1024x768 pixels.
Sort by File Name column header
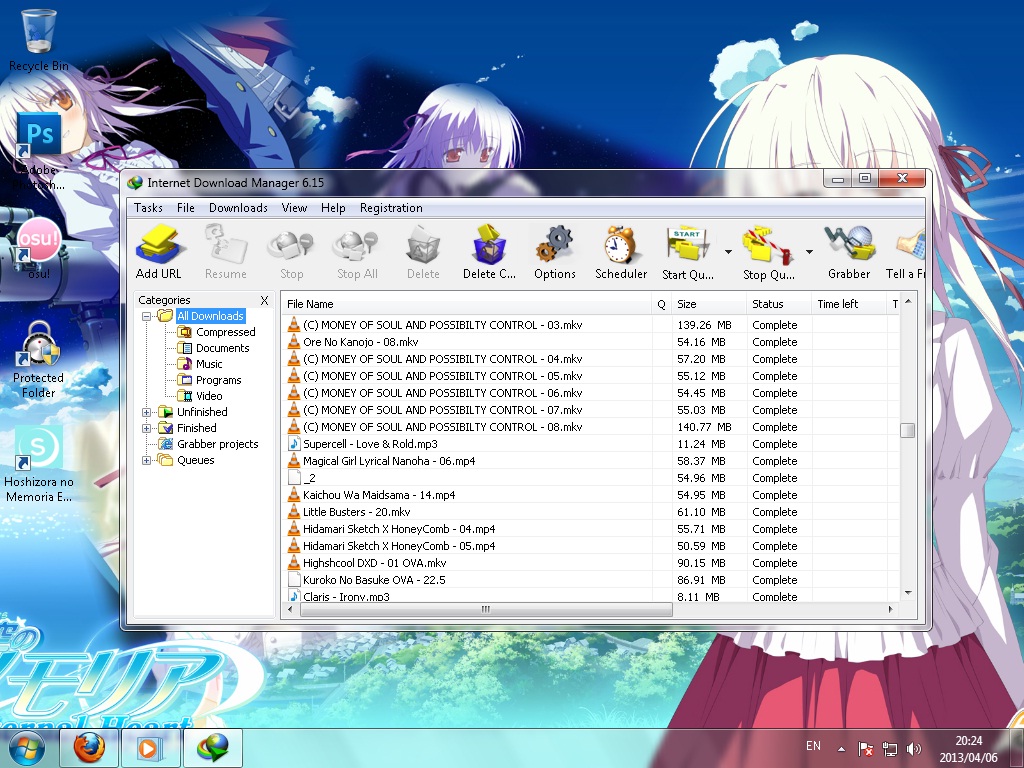pos(466,304)
